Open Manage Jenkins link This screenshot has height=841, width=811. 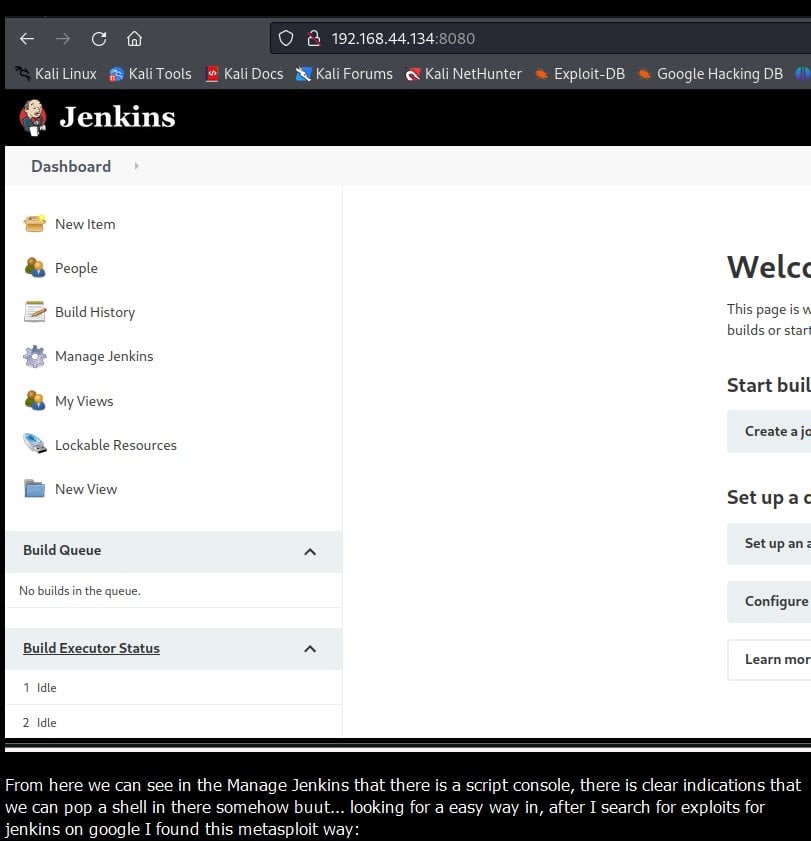point(104,356)
